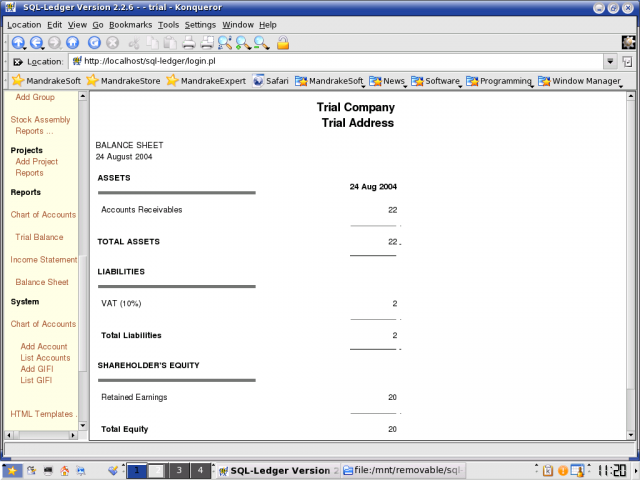Open the terminal icon in taskbar

(x=48, y=471)
